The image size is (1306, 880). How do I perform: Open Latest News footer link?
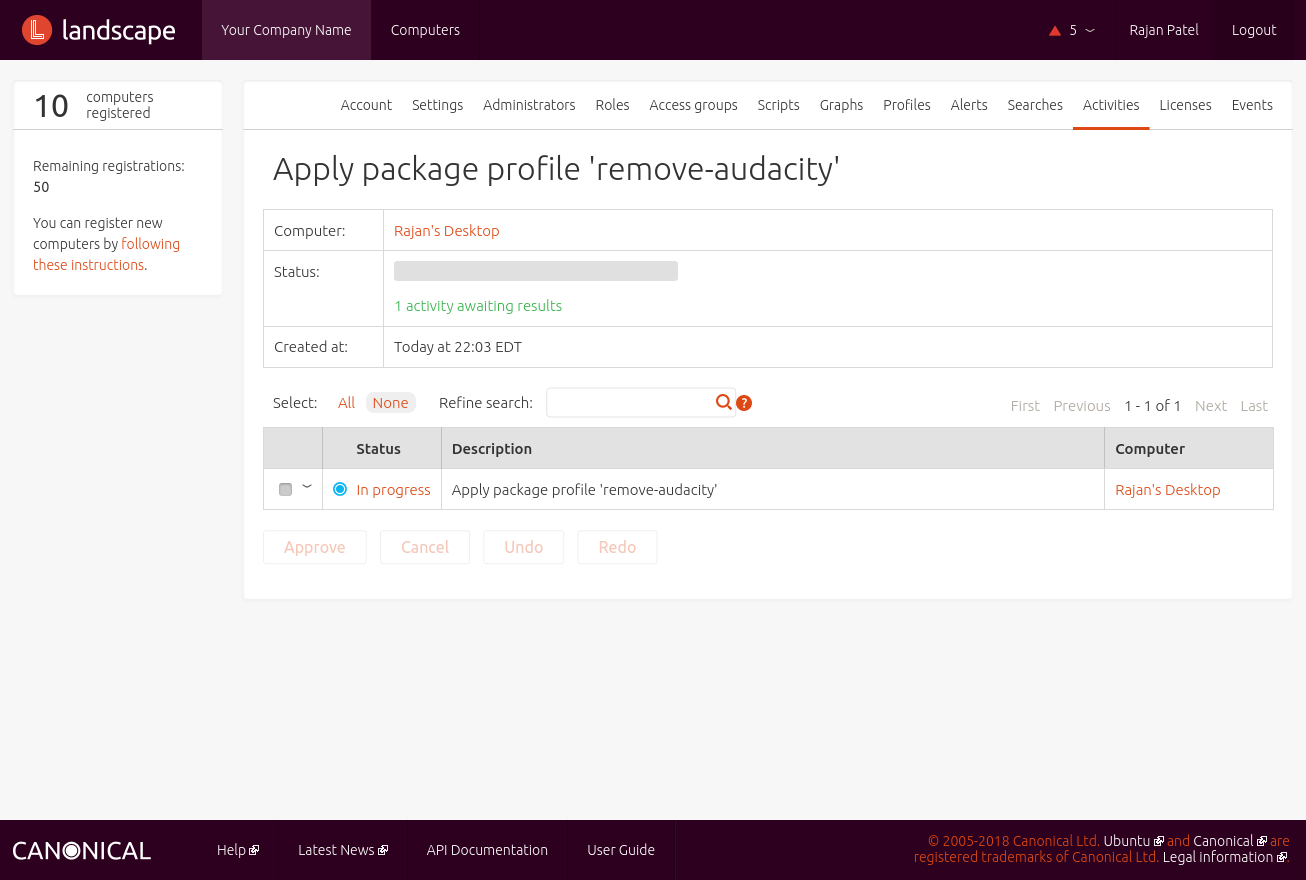click(336, 850)
